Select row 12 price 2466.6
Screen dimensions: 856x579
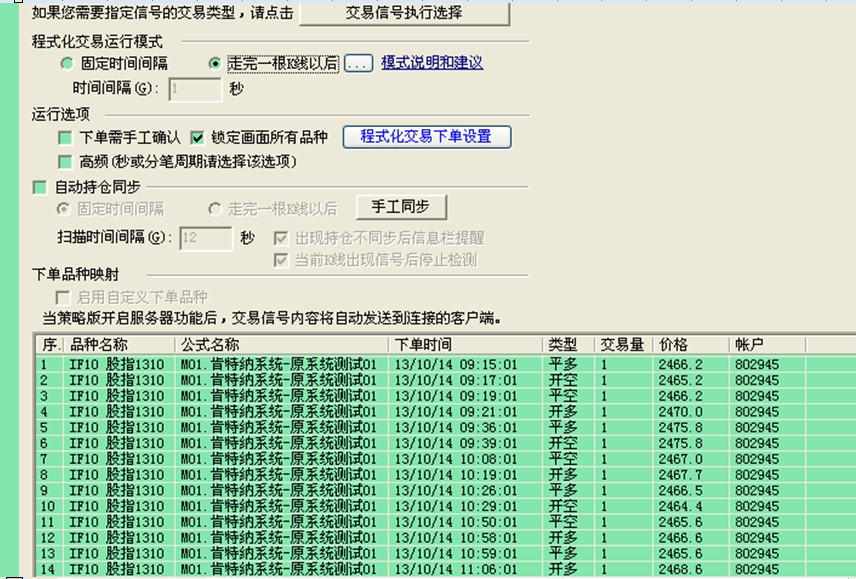click(x=680, y=538)
